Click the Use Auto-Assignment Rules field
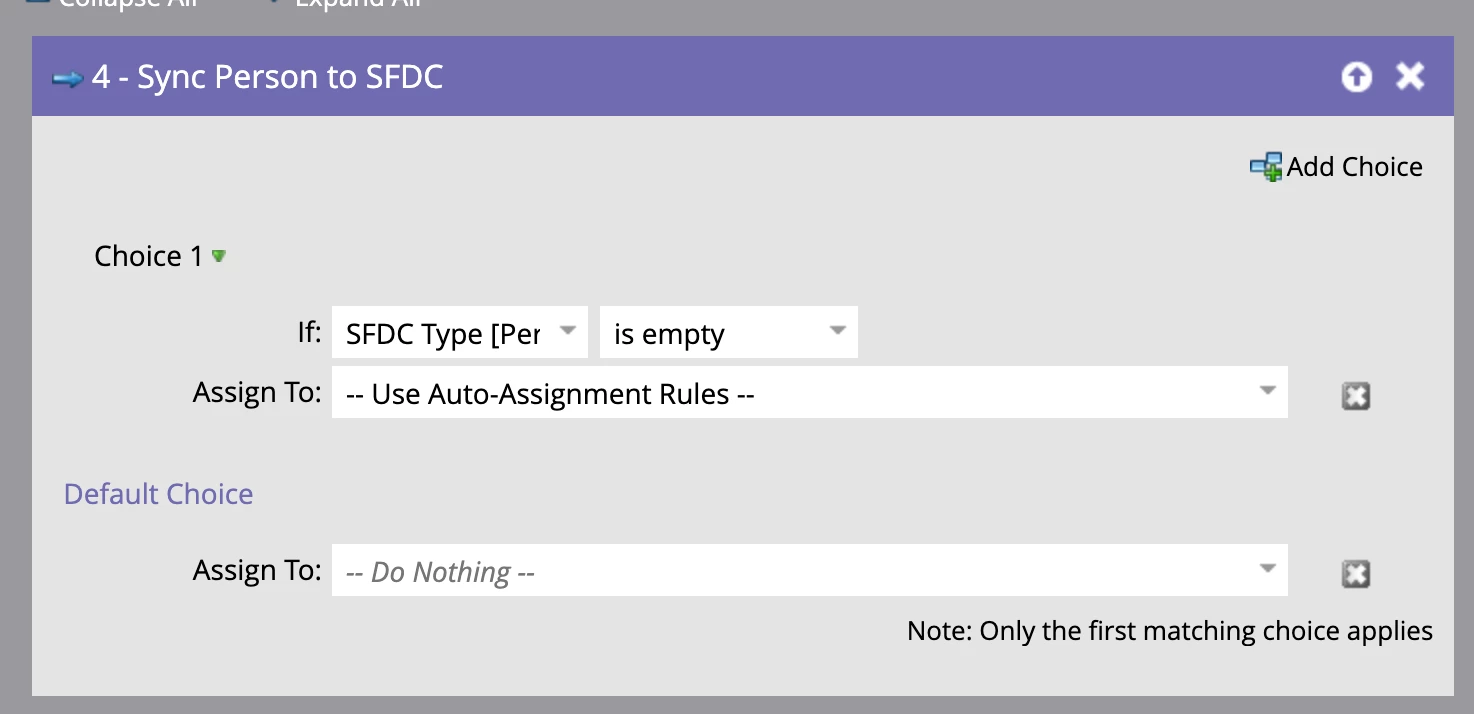Image resolution: width=1474 pixels, height=714 pixels. click(x=780, y=394)
